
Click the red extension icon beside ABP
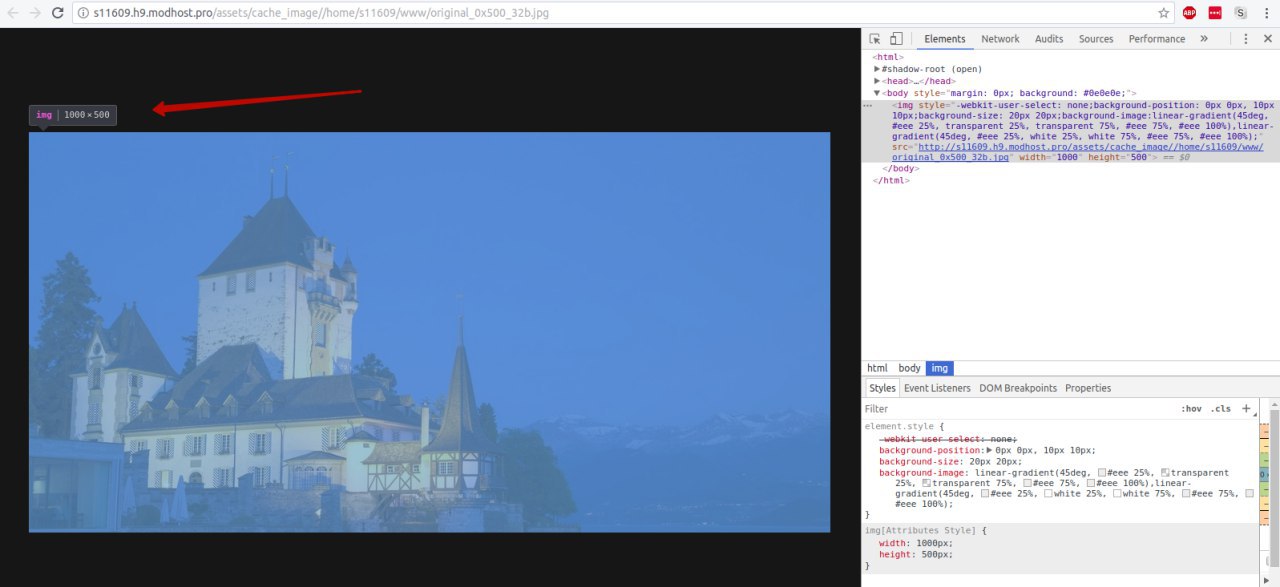1215,13
